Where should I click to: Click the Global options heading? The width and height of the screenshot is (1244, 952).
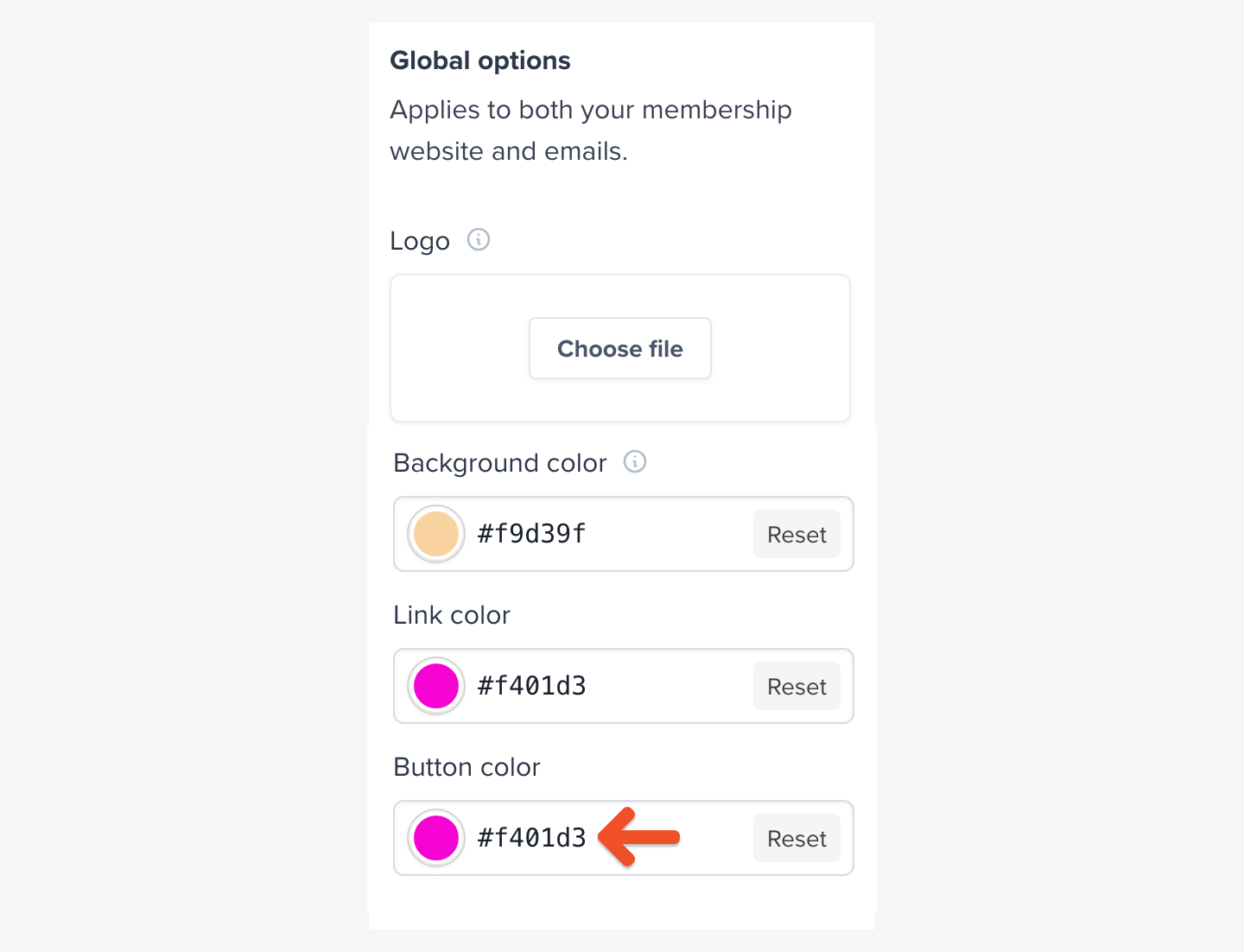480,60
